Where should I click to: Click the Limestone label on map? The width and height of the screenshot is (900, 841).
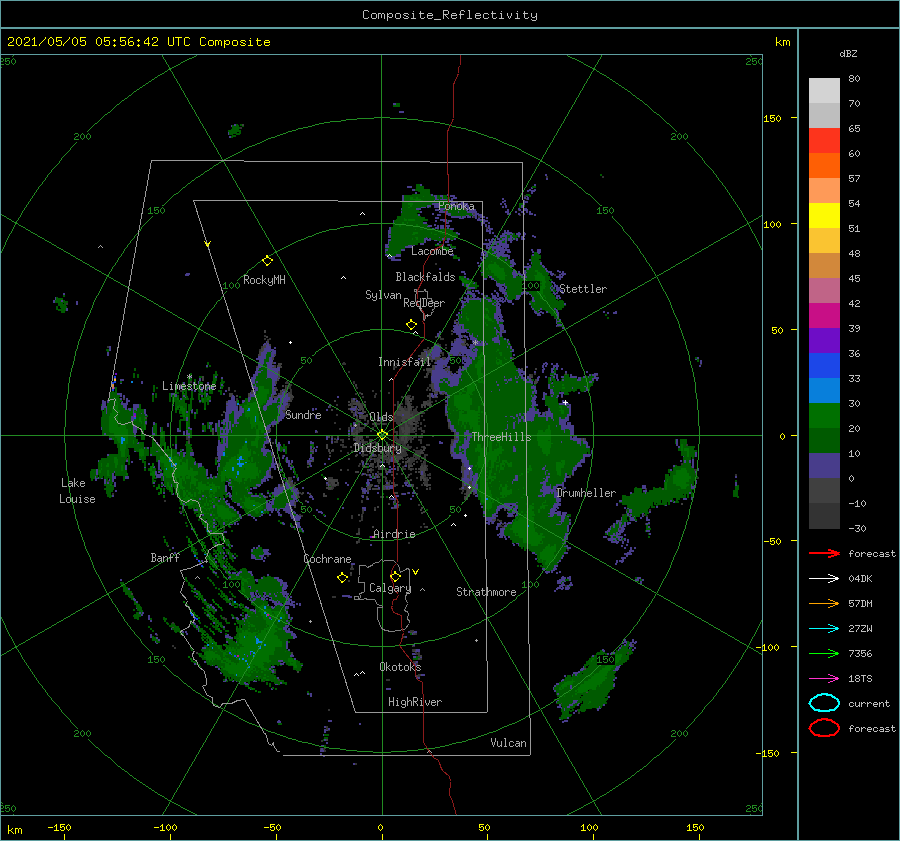tap(189, 386)
